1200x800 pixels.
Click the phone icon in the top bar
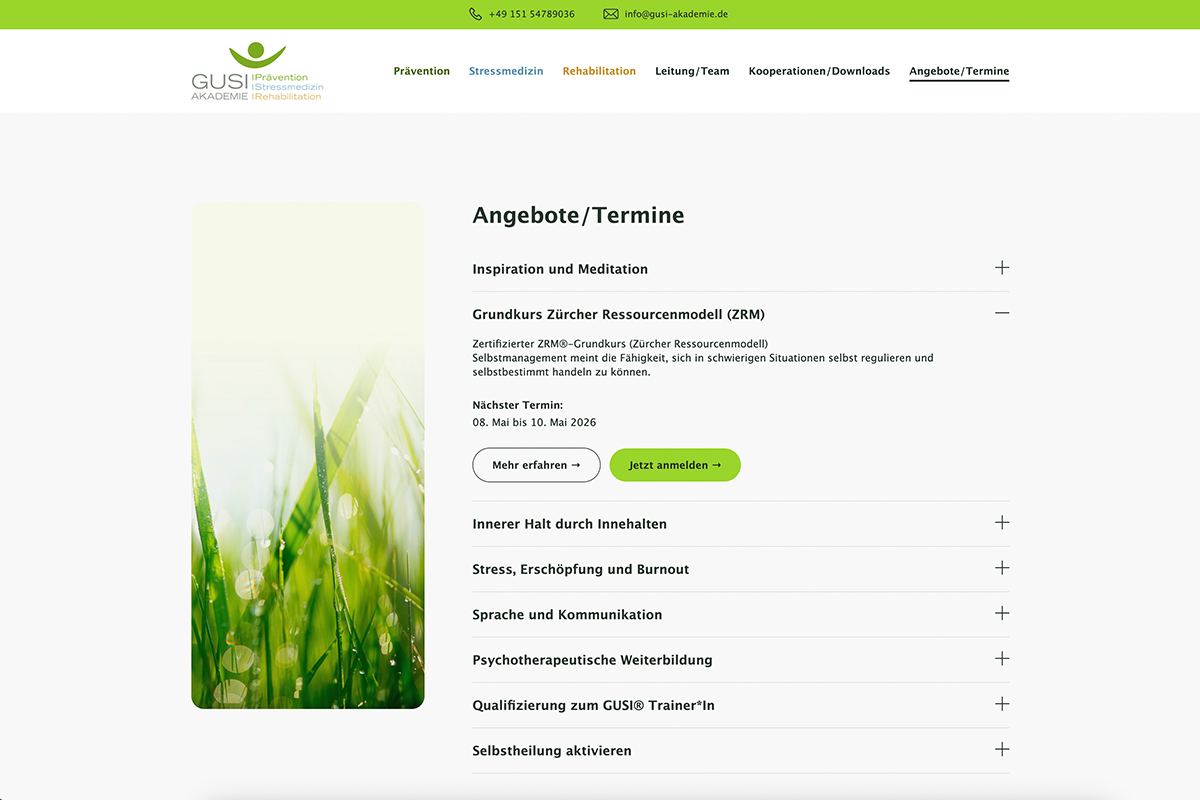tap(474, 14)
